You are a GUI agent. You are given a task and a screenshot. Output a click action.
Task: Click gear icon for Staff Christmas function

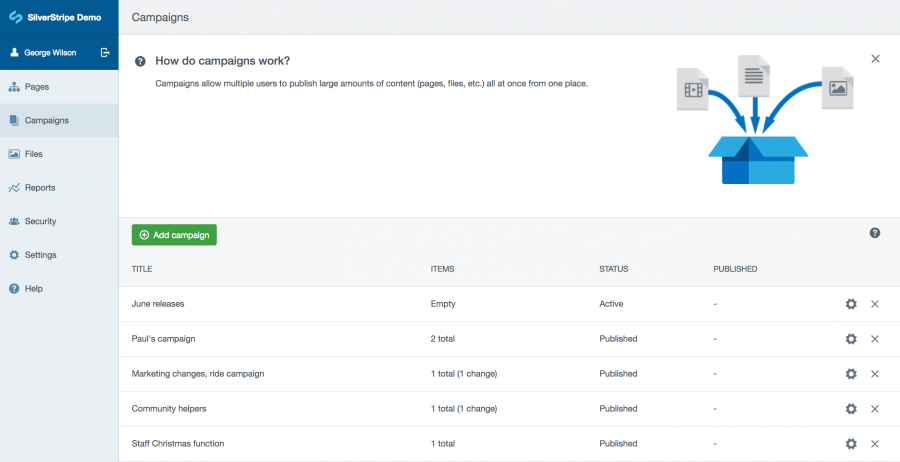coord(851,444)
